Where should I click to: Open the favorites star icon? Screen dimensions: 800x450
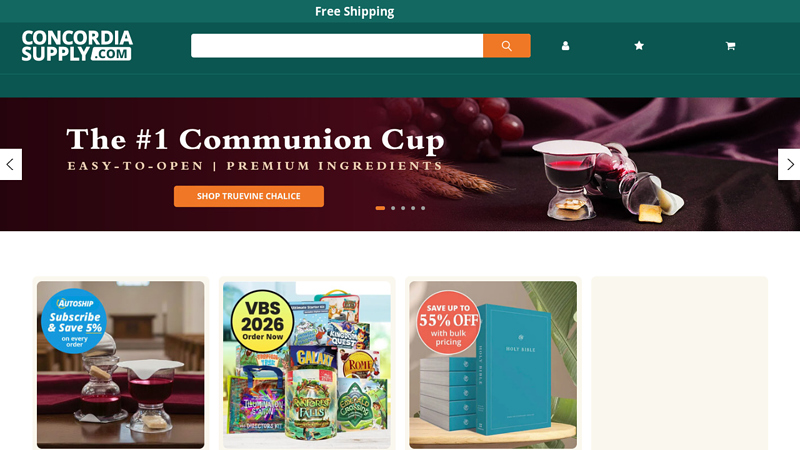coord(639,46)
